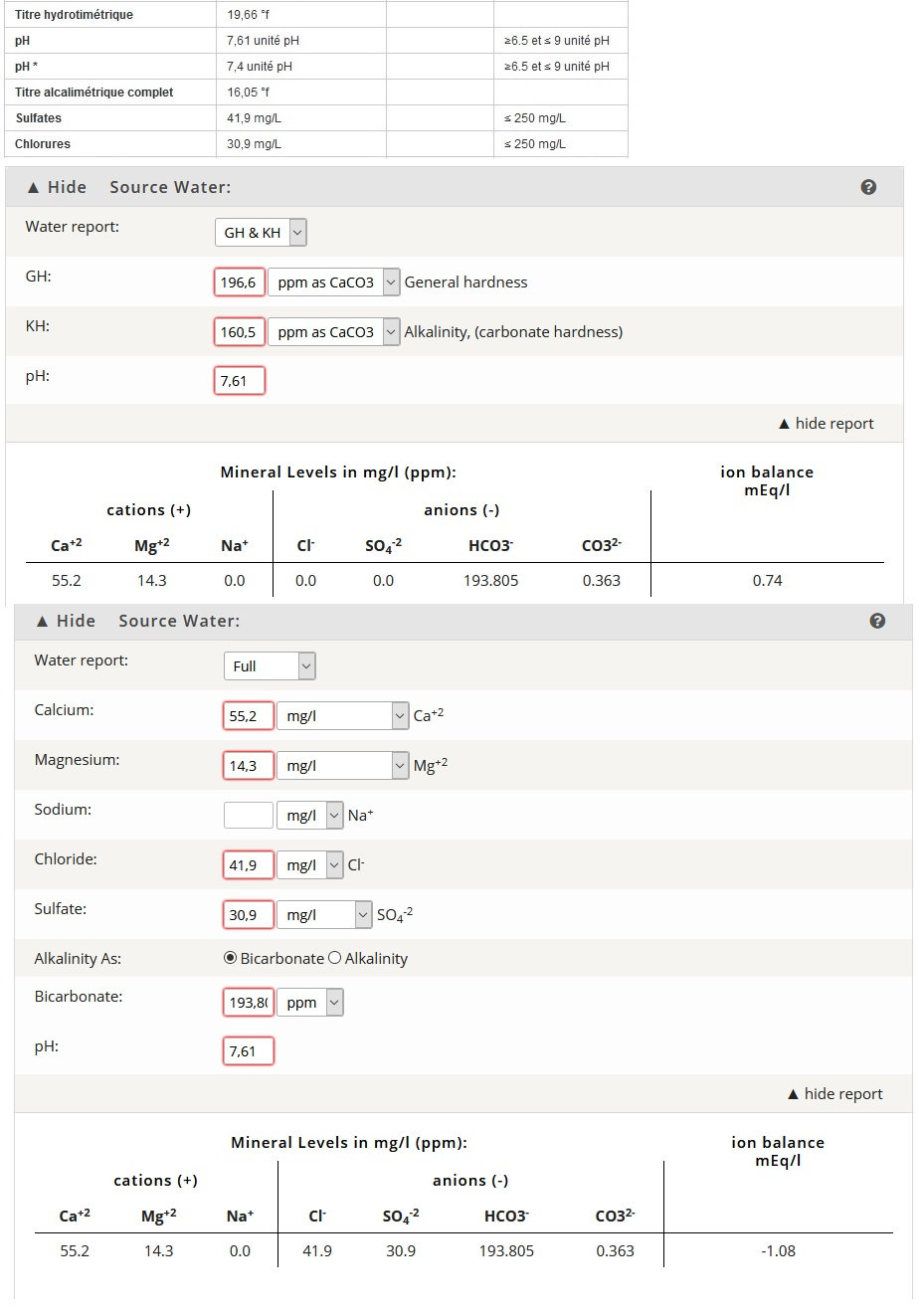The image size is (922, 1316).
Task: Open help icon in first Source Water panel
Action: click(868, 187)
